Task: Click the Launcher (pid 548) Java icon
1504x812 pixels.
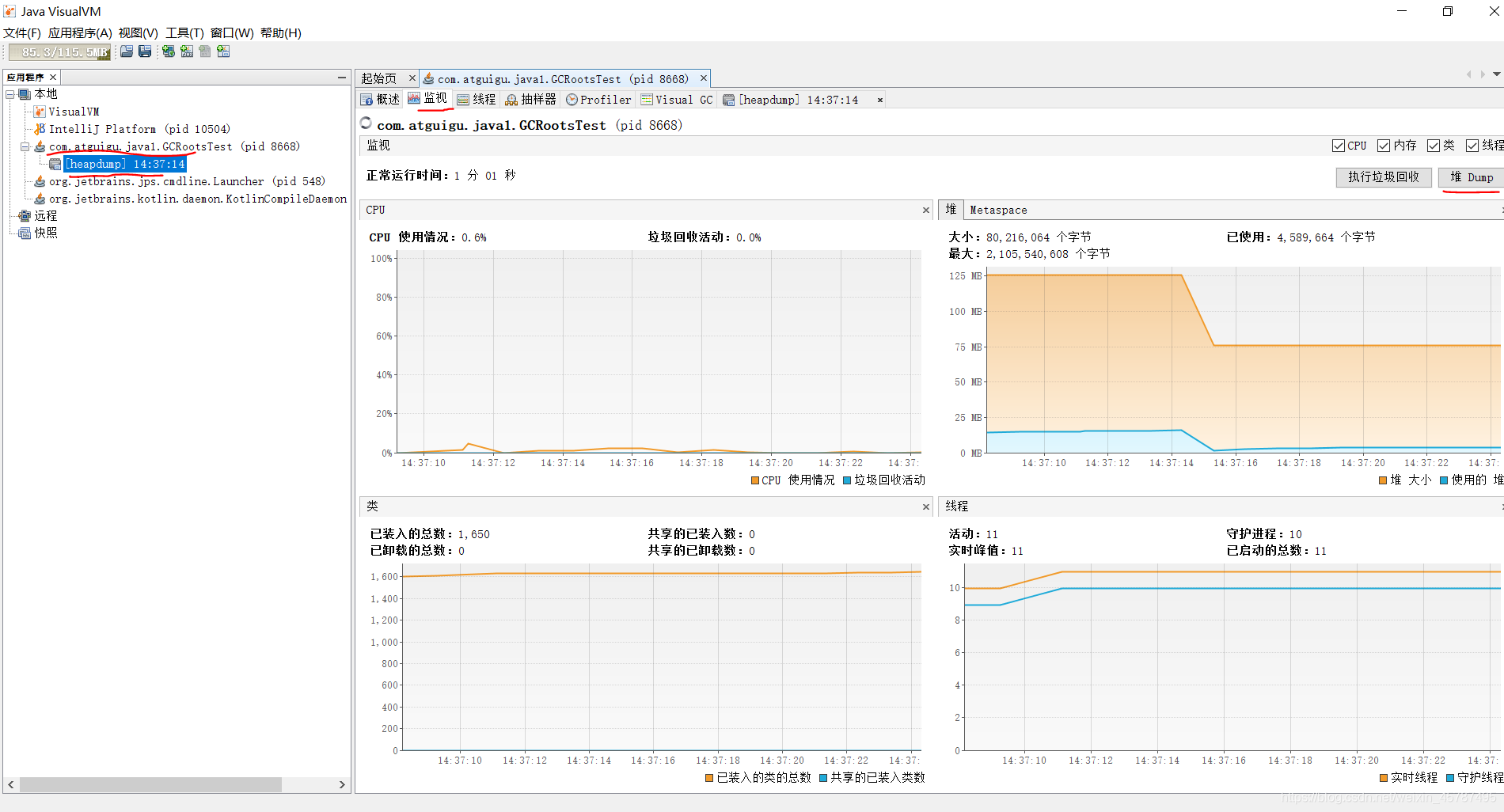Action: [40, 181]
